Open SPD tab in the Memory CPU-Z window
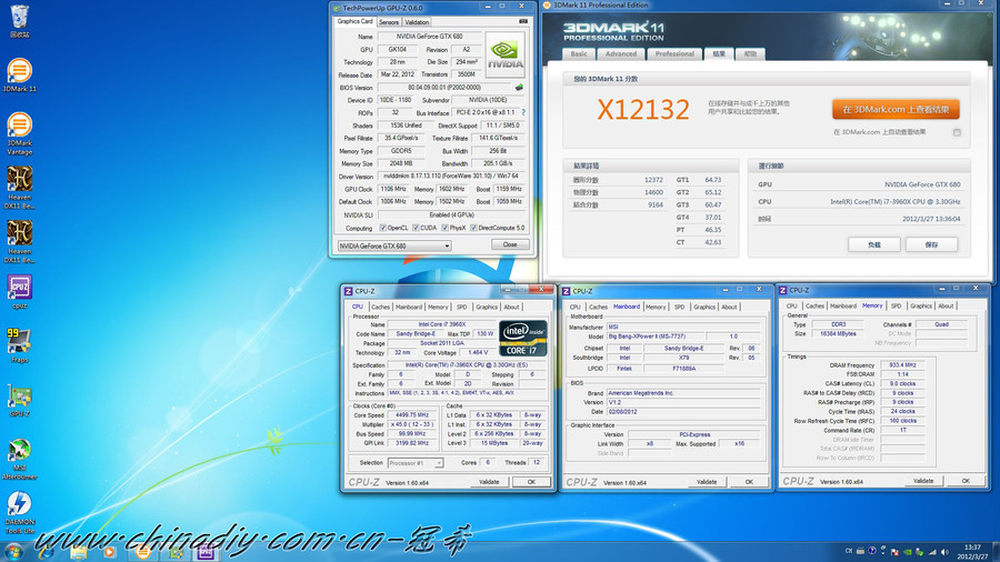The height and width of the screenshot is (562, 1000). click(896, 306)
